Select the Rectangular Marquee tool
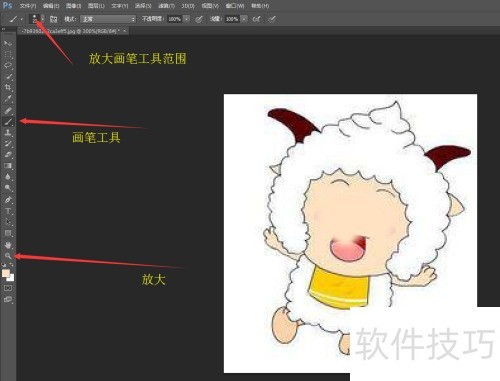 [x=8, y=54]
